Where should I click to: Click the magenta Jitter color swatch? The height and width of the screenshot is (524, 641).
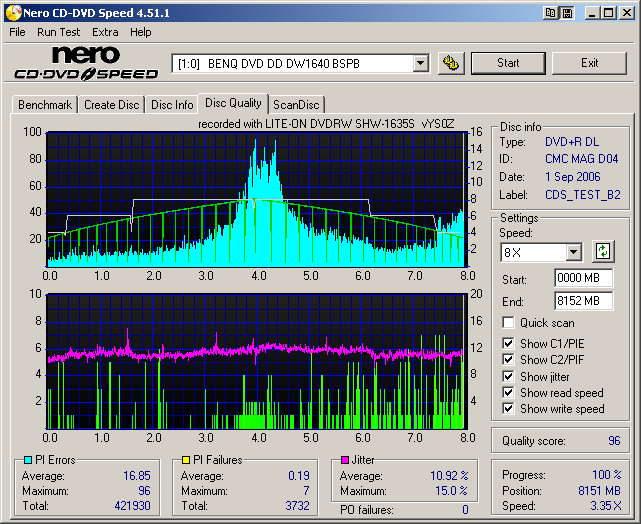(x=345, y=460)
